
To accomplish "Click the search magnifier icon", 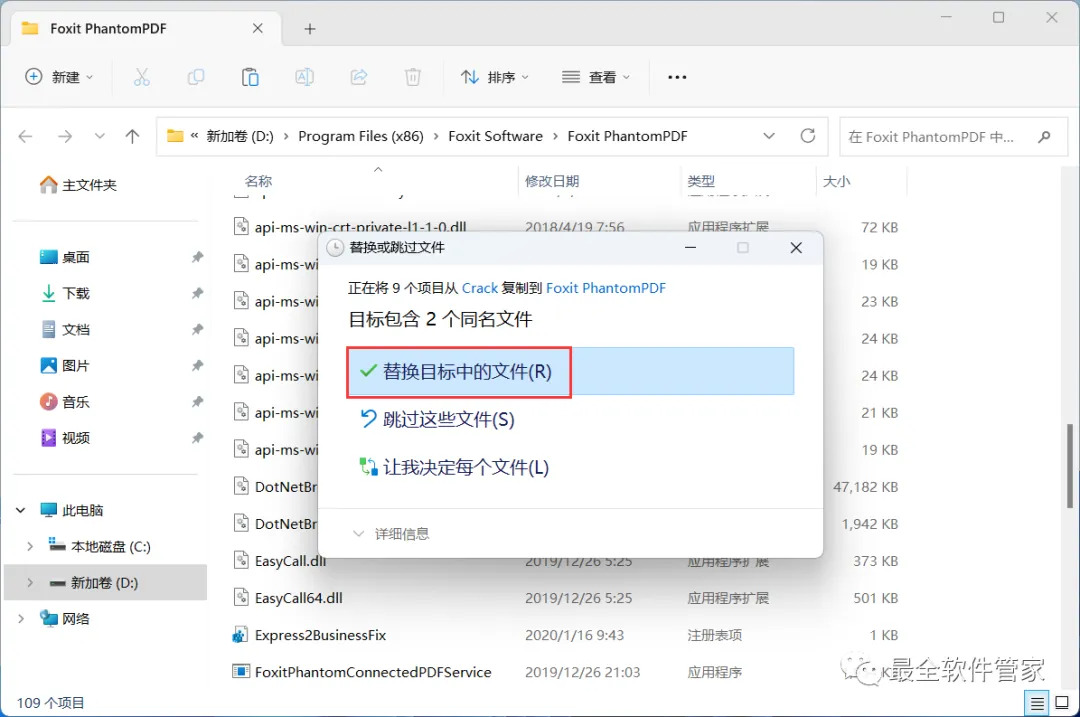I will [1044, 136].
